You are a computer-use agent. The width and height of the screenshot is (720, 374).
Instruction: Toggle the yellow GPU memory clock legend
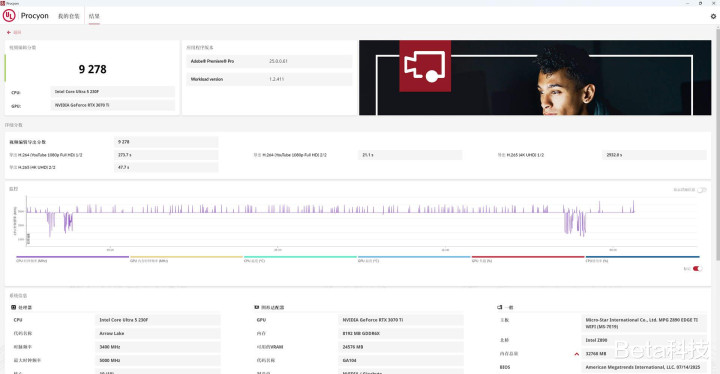click(186, 259)
